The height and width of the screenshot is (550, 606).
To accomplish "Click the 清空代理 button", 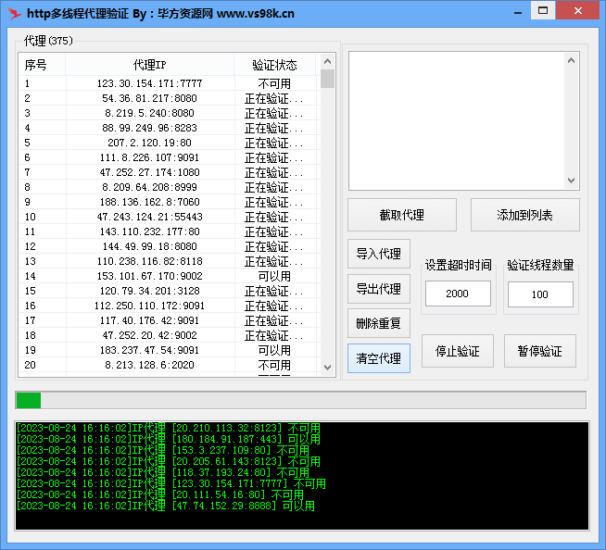I will pyautogui.click(x=379, y=358).
